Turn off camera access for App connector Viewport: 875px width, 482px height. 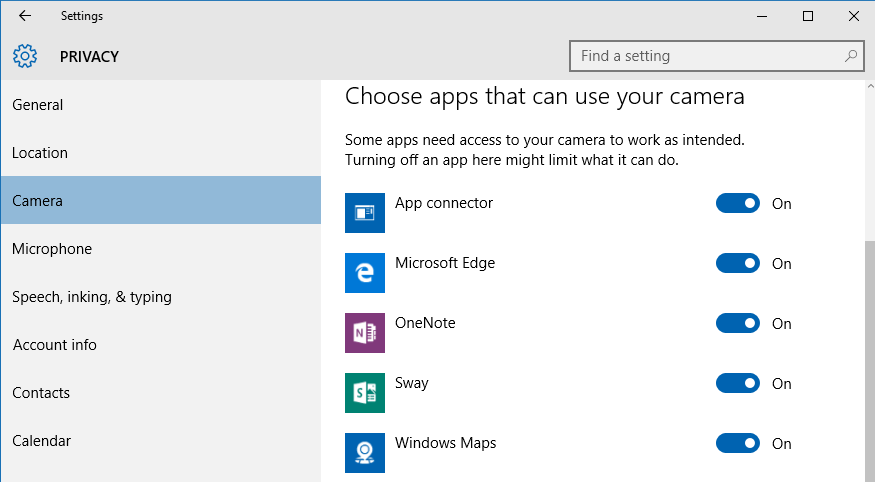[x=738, y=204]
